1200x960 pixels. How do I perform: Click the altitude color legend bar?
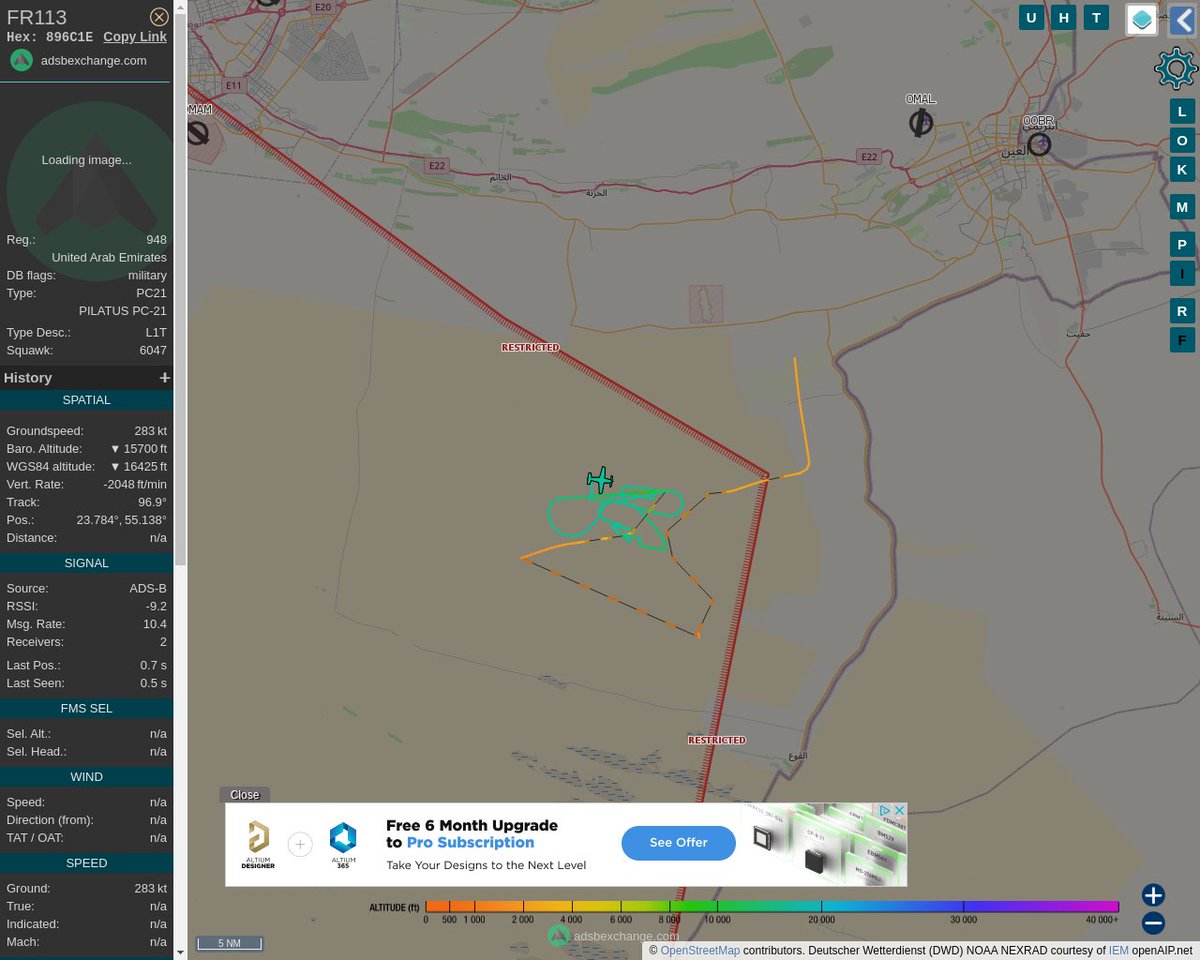point(772,906)
